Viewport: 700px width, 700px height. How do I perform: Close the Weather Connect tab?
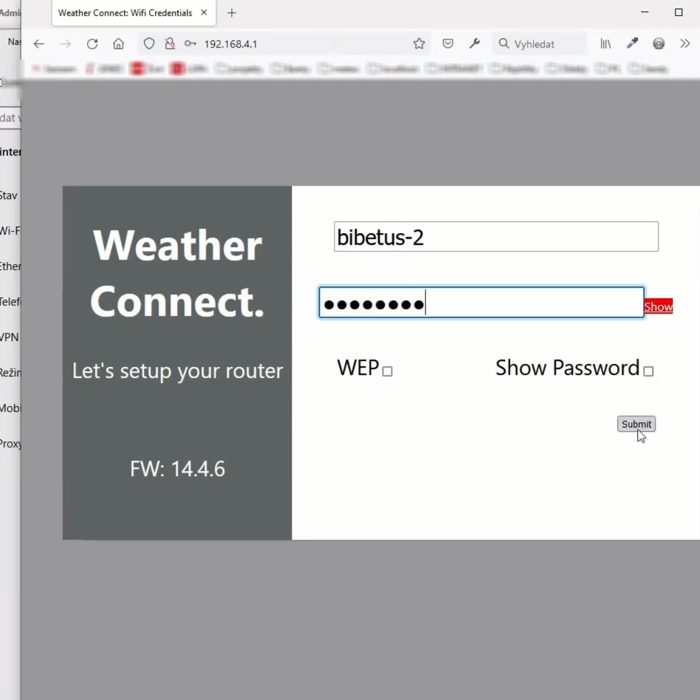[205, 13]
